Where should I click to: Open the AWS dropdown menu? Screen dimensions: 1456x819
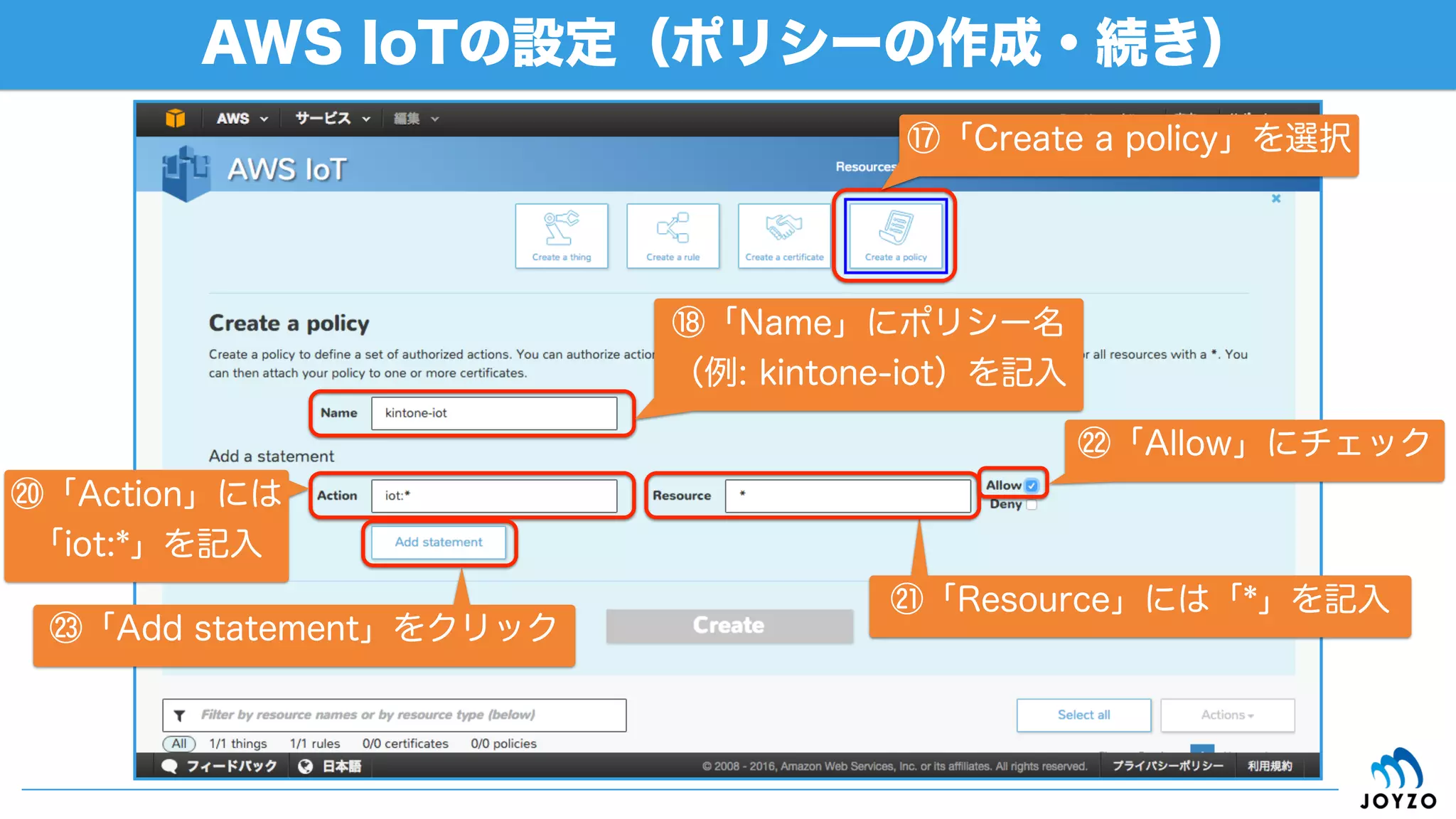pos(242,119)
